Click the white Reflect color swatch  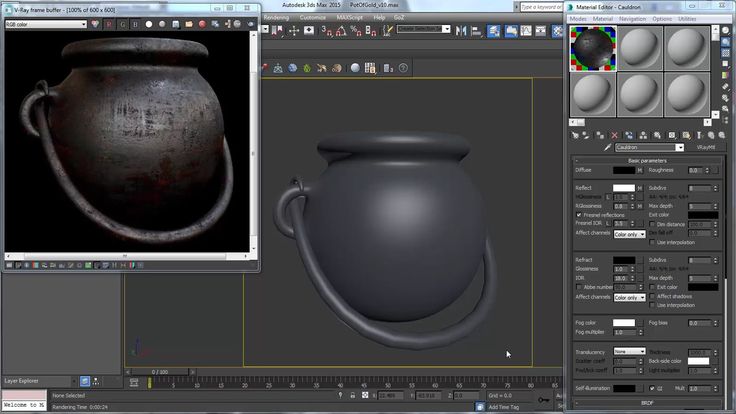624,188
